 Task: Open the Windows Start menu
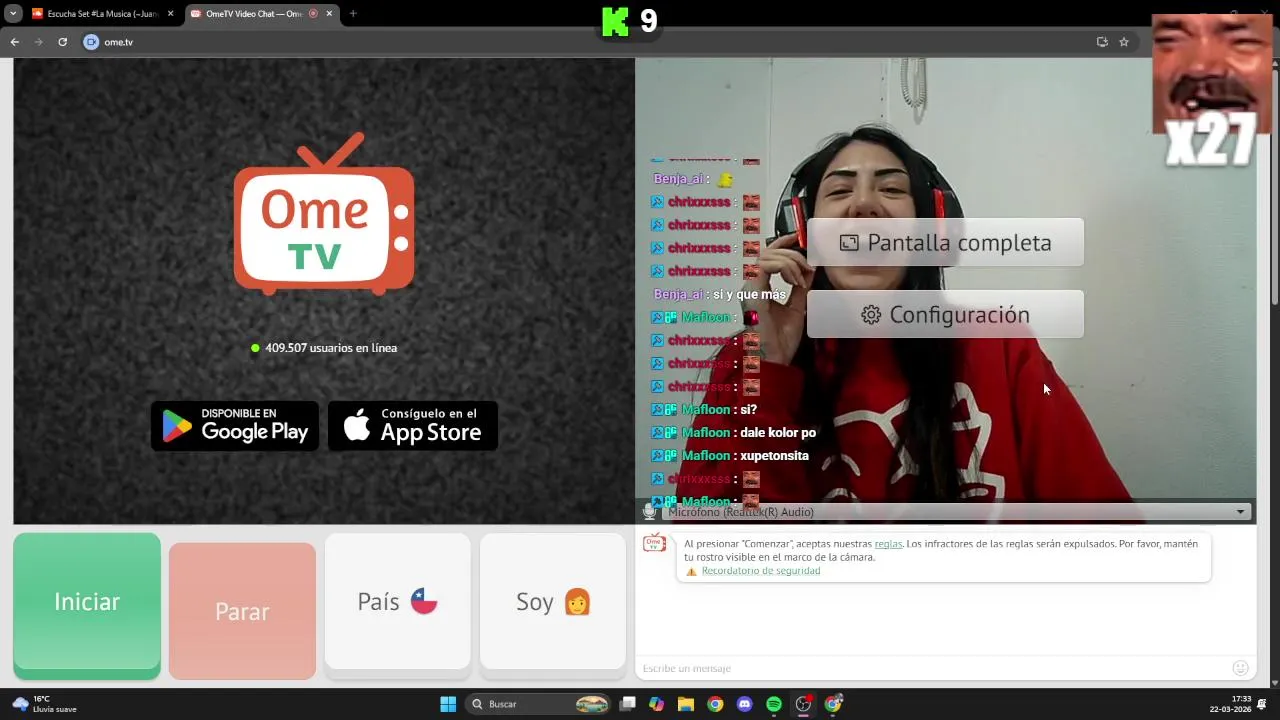click(x=448, y=704)
